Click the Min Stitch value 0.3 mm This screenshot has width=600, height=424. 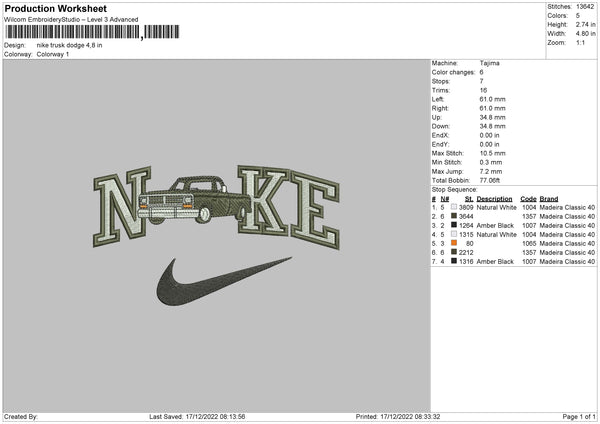coord(491,163)
